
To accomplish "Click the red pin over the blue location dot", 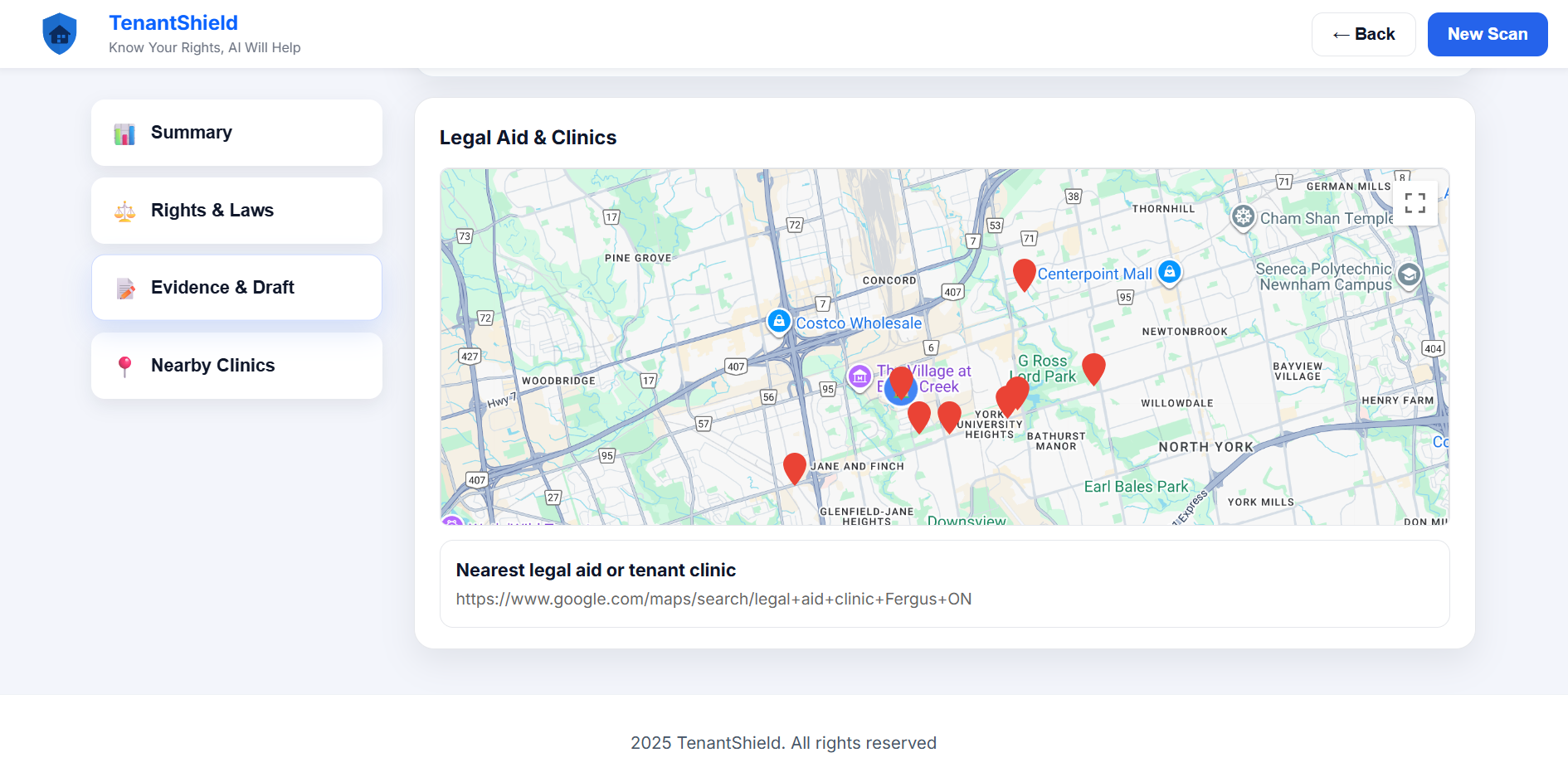I will (x=902, y=381).
